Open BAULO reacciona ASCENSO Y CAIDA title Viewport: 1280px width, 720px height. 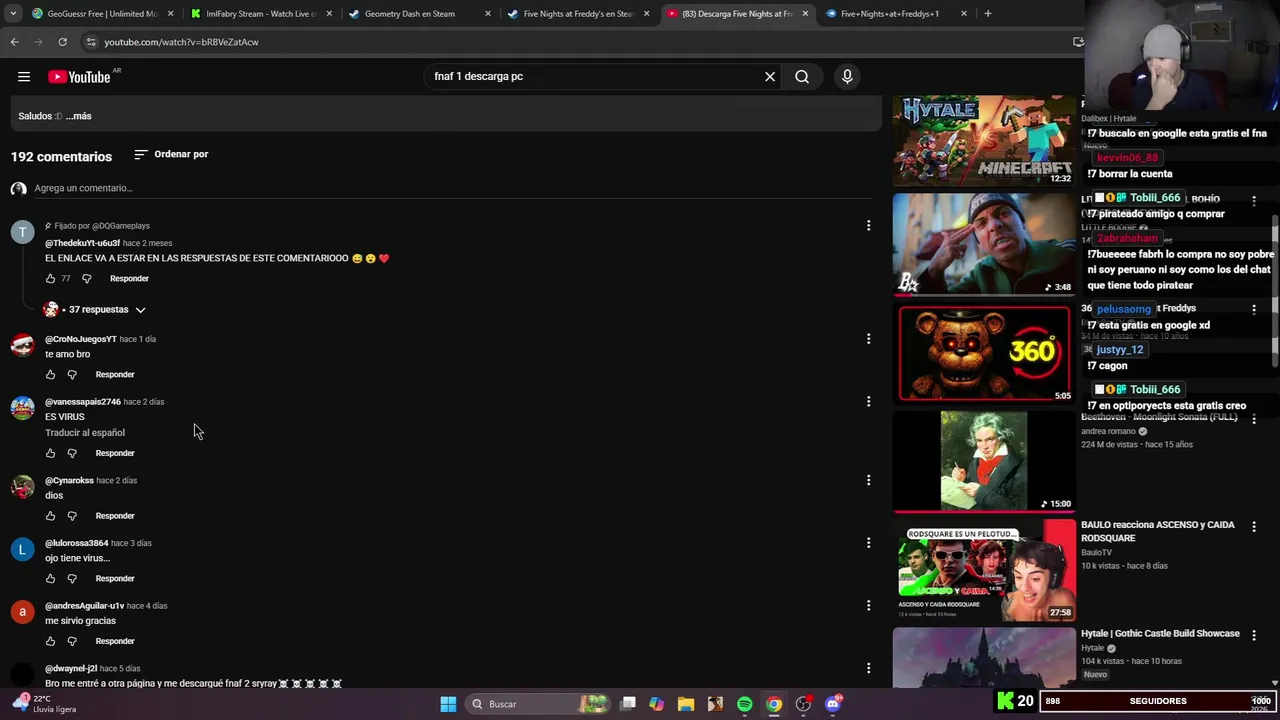(1158, 532)
